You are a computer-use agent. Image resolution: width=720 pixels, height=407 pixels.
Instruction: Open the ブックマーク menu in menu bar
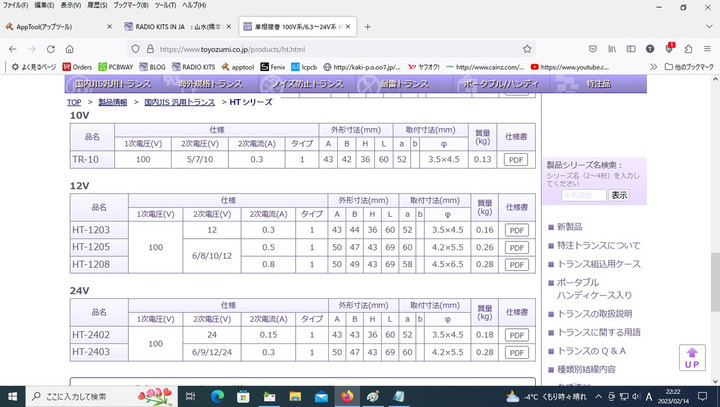point(131,5)
